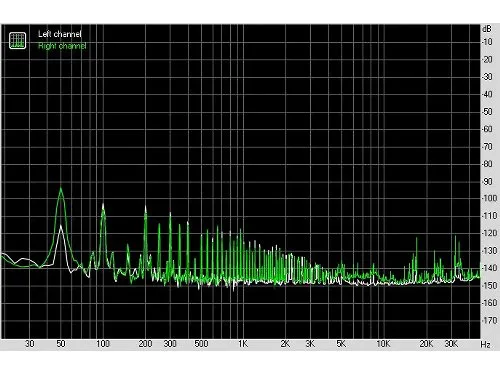Select the Left channel legend label
Screen dimensions: 500x375
[60, 34]
